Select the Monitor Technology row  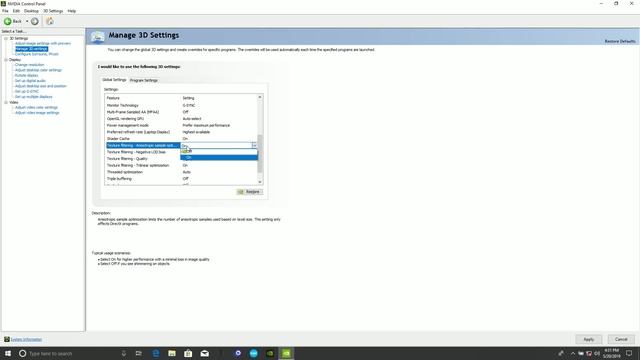(181, 105)
